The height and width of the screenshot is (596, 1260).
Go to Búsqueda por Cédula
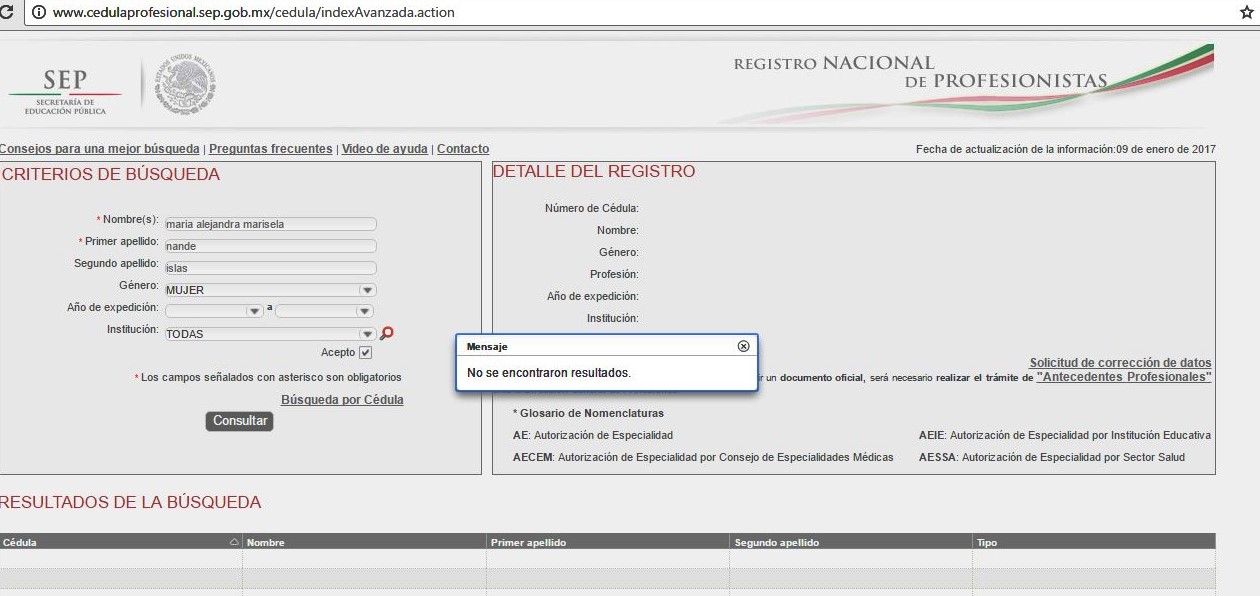tap(342, 400)
